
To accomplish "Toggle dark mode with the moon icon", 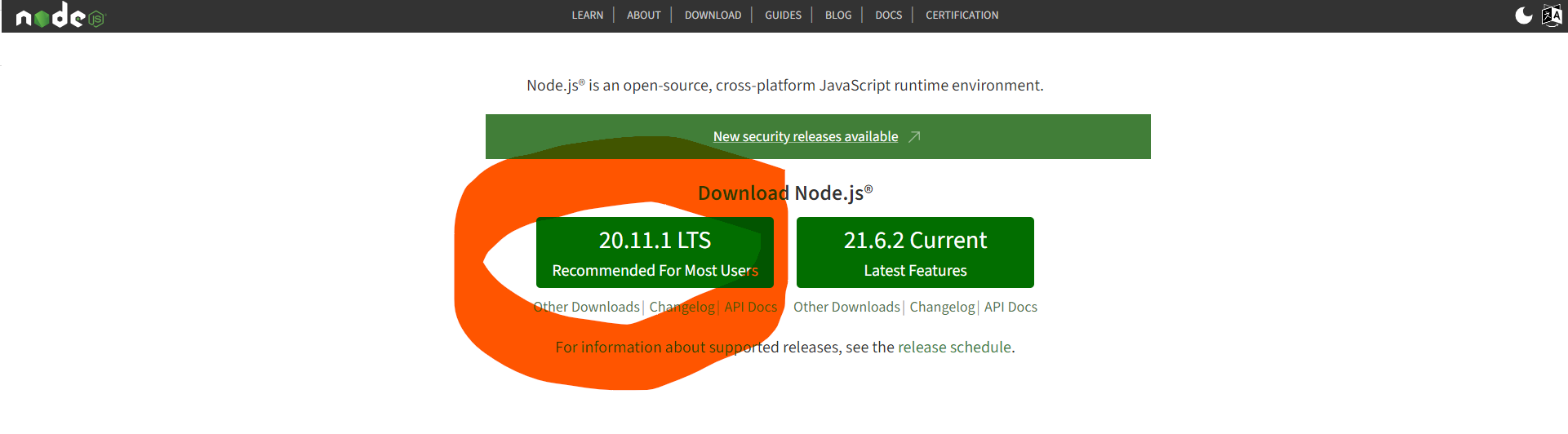I will (x=1523, y=15).
